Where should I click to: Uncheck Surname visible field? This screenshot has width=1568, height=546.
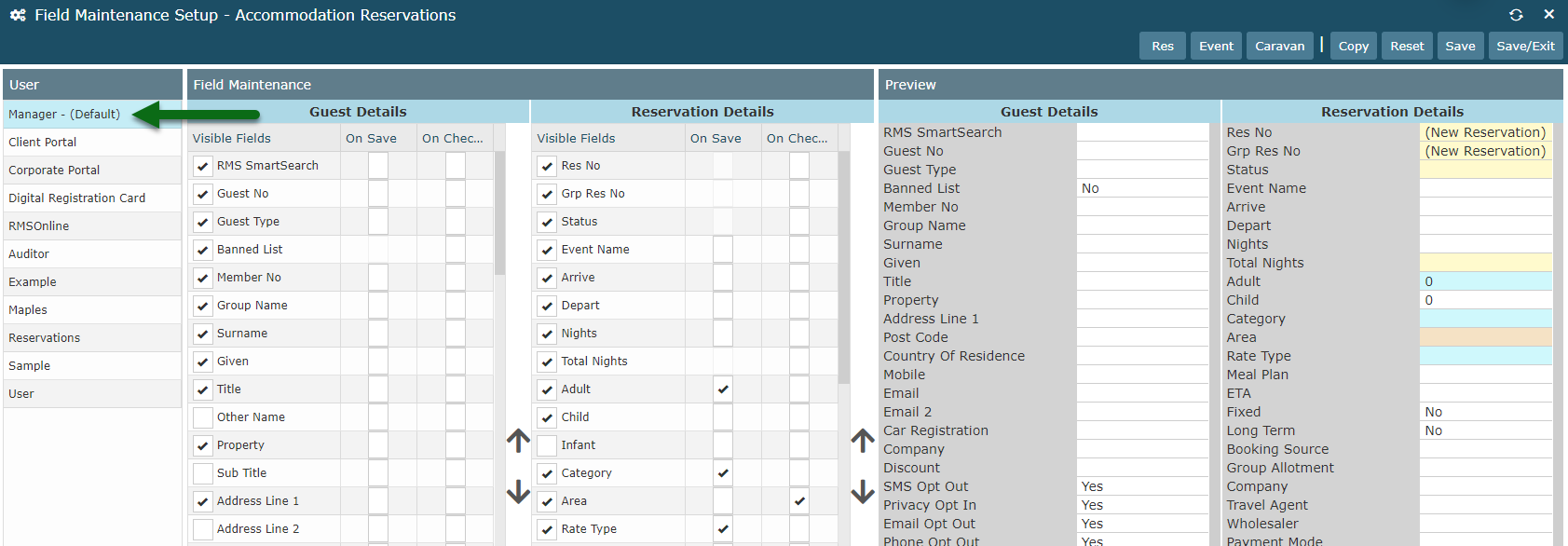pos(203,334)
